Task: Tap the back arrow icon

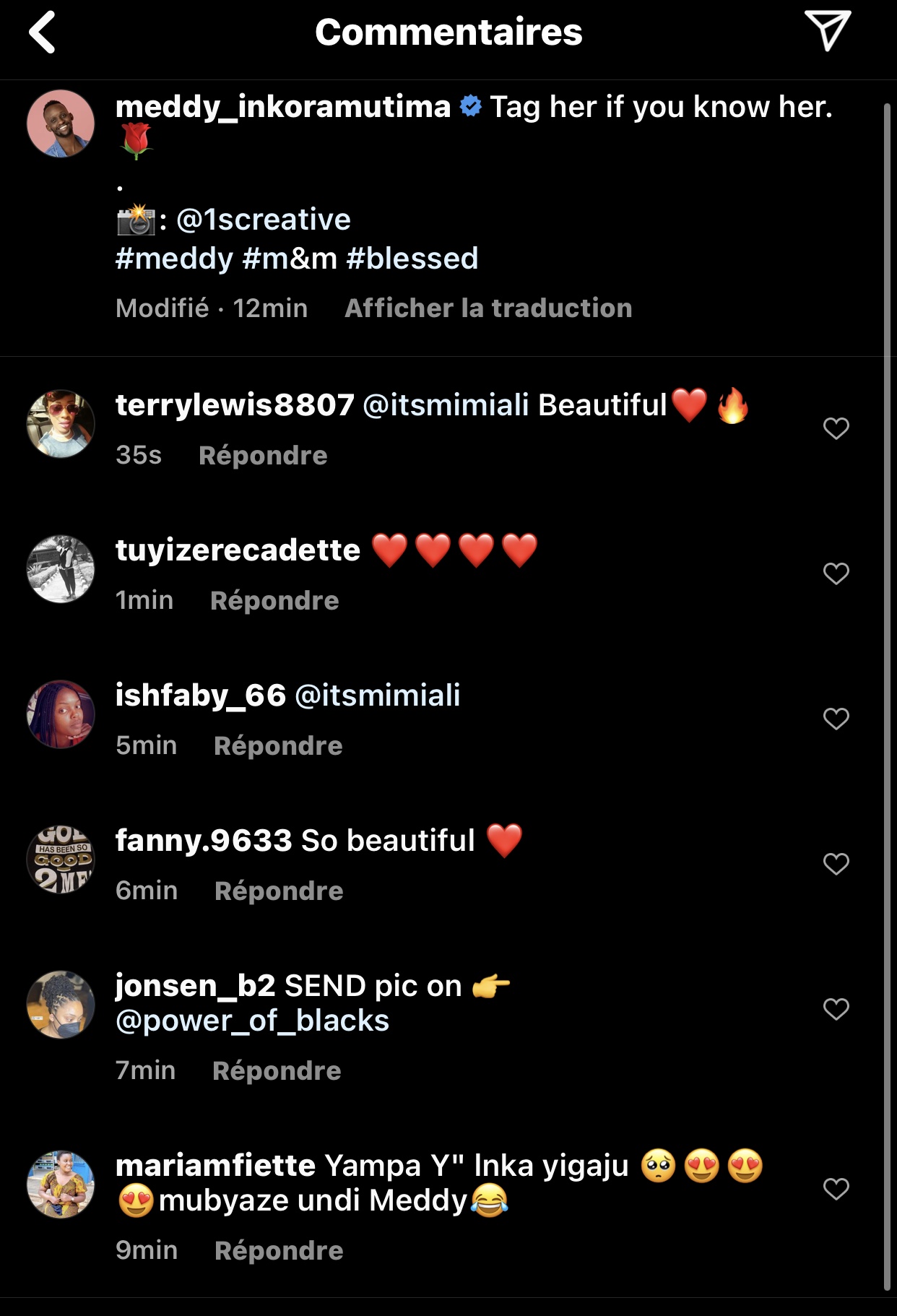Action: point(43,33)
